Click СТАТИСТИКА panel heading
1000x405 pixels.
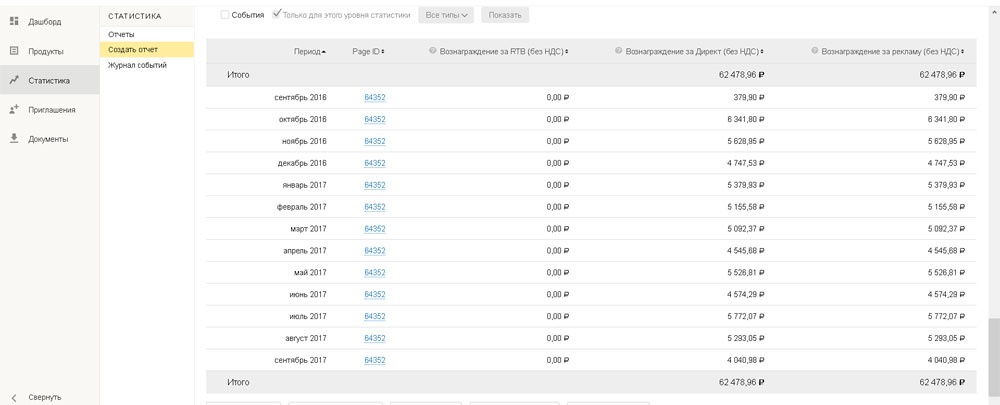(x=135, y=16)
